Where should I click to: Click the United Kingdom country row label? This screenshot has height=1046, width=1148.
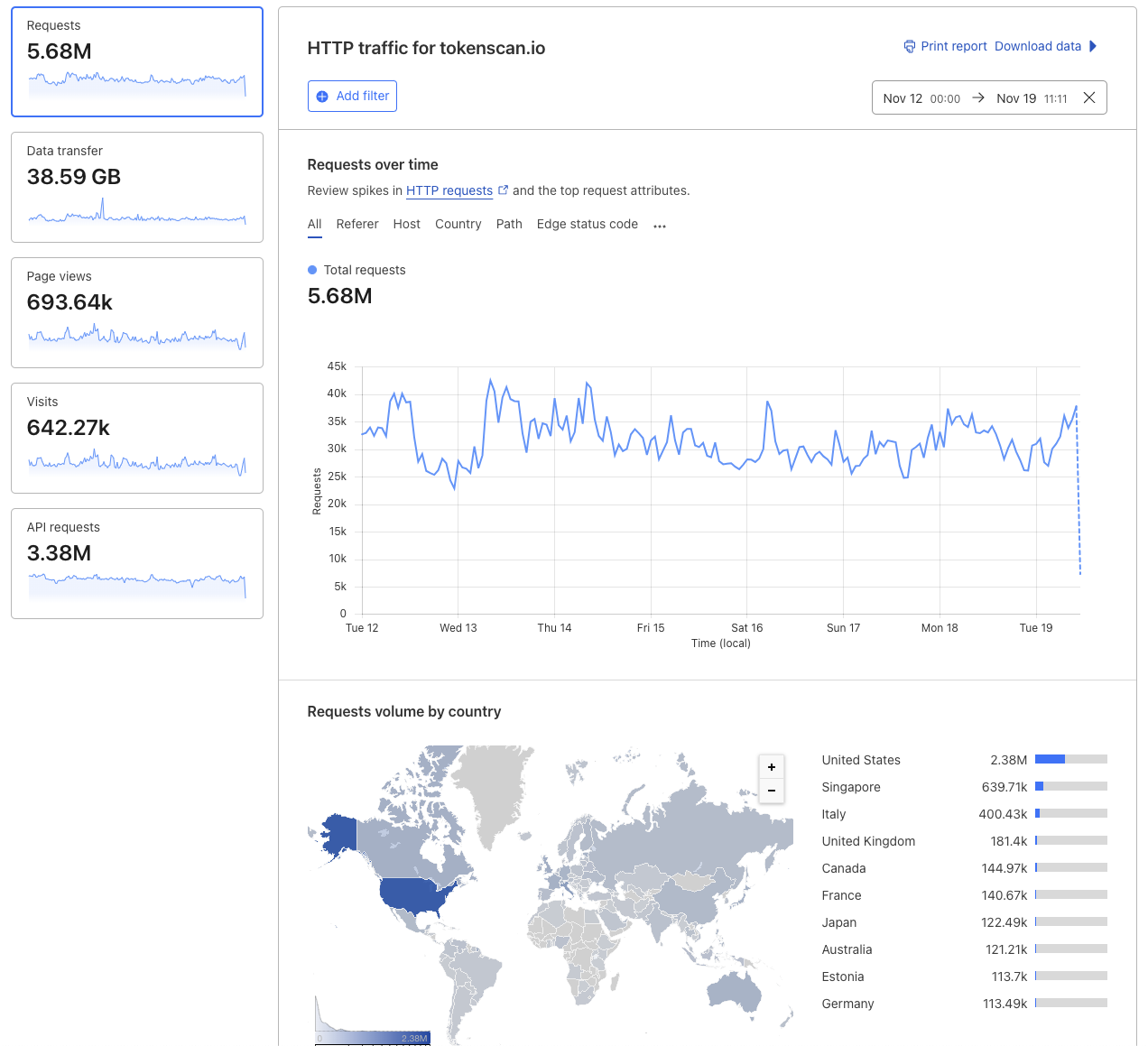point(868,841)
